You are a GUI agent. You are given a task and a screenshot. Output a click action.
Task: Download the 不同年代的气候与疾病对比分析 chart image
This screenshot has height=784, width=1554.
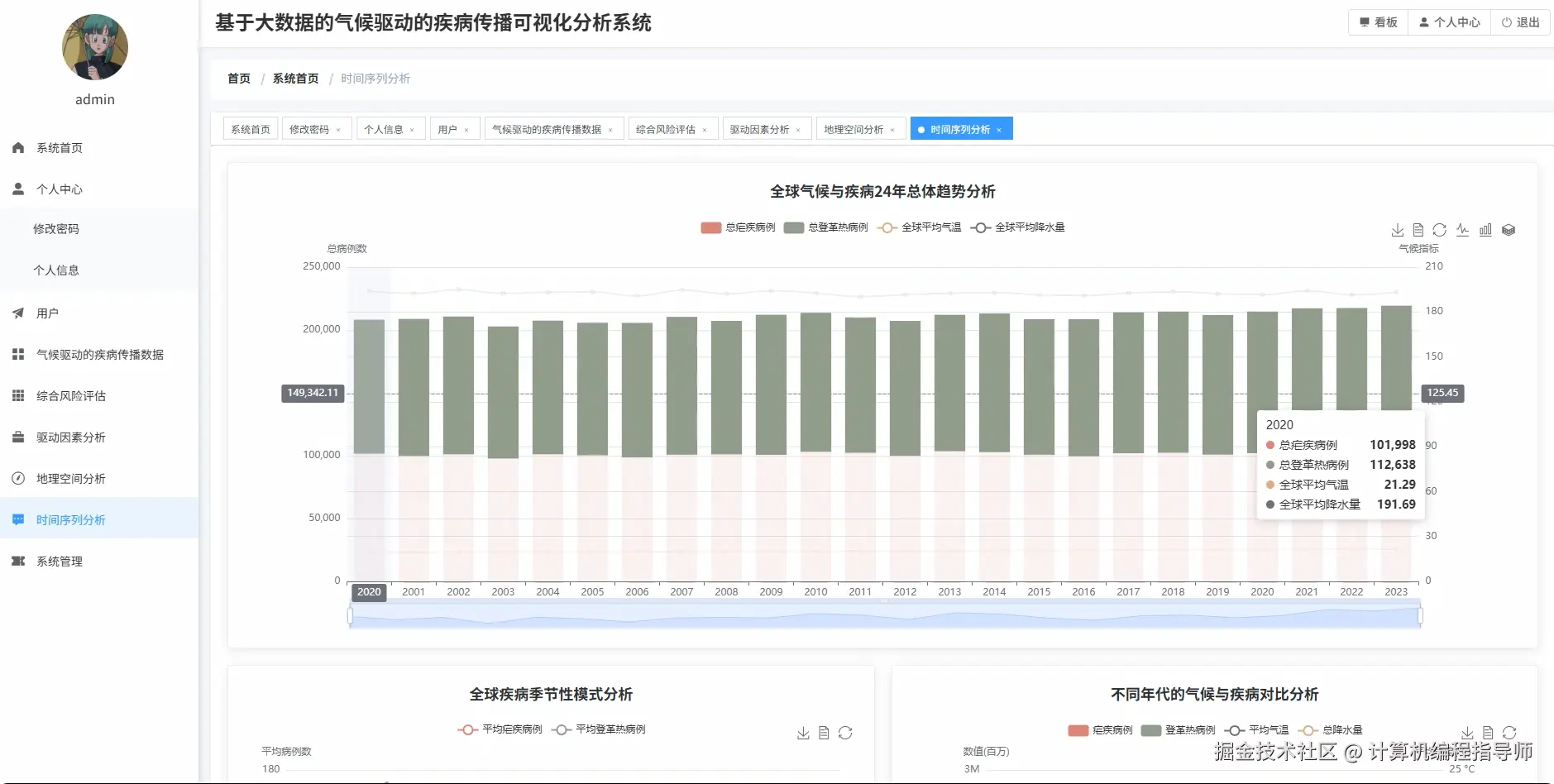tap(1469, 733)
